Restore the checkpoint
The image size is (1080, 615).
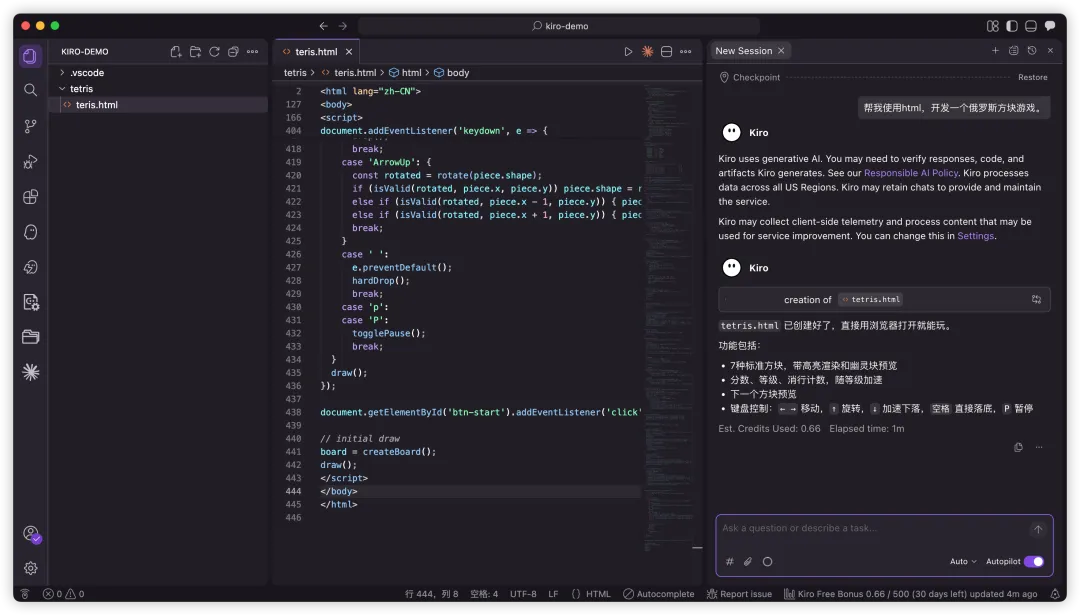point(1032,77)
